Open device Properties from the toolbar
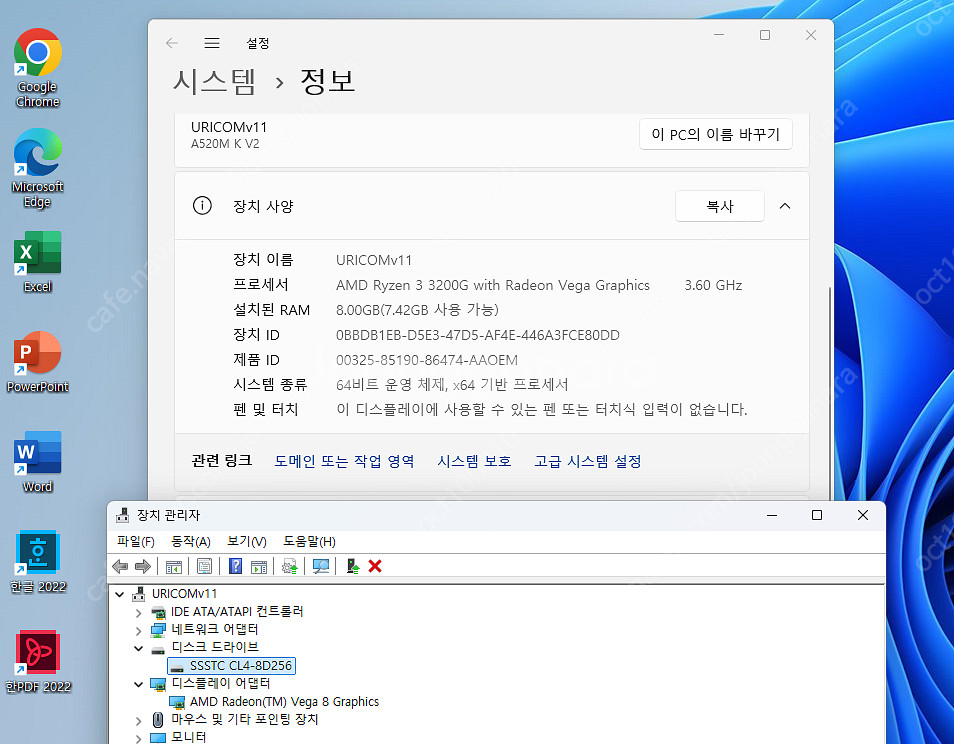This screenshot has height=744, width=954. 204,566
